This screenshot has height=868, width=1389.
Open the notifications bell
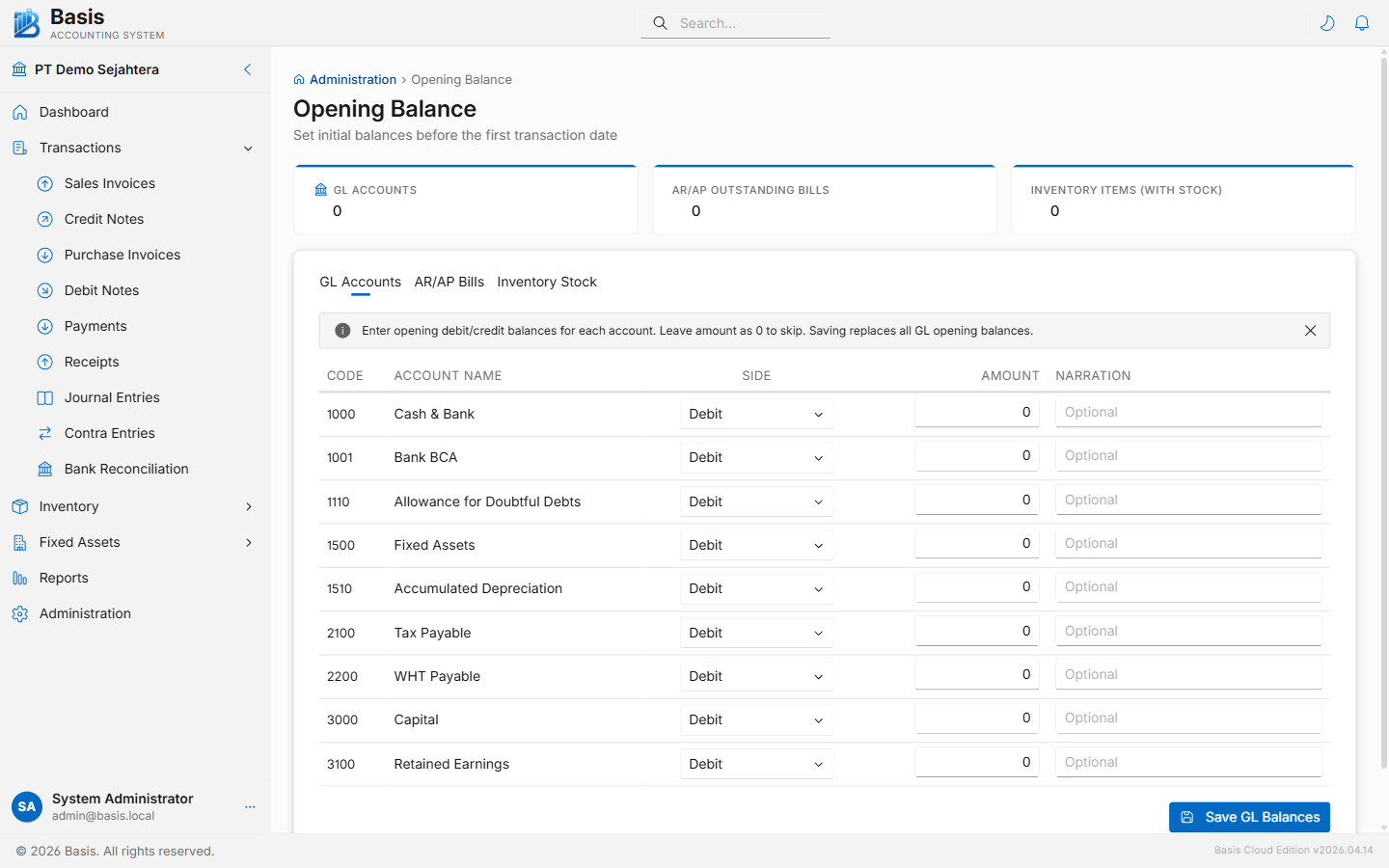coord(1362,23)
